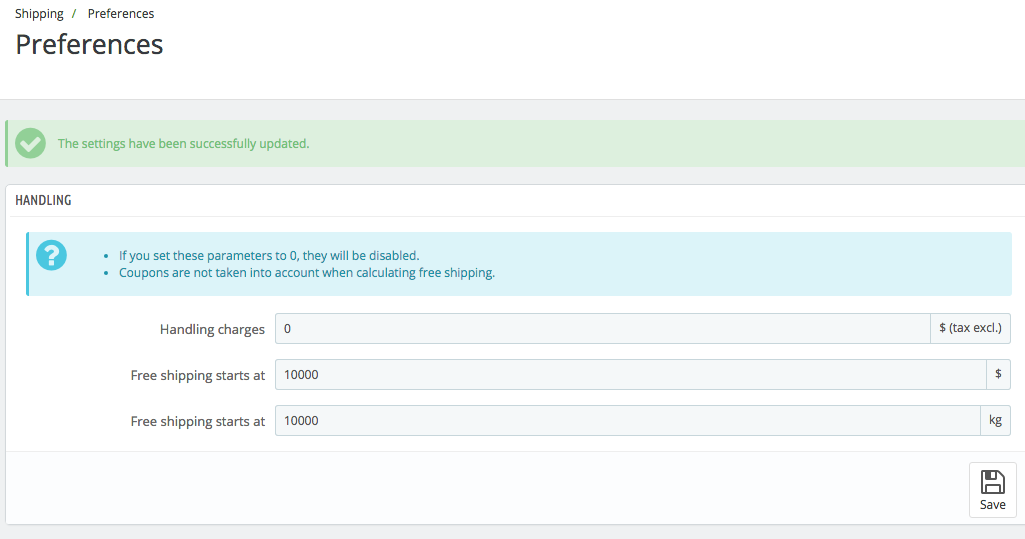The width and height of the screenshot is (1025, 539).
Task: Focus the free shipping weight field in kg
Action: click(x=628, y=420)
